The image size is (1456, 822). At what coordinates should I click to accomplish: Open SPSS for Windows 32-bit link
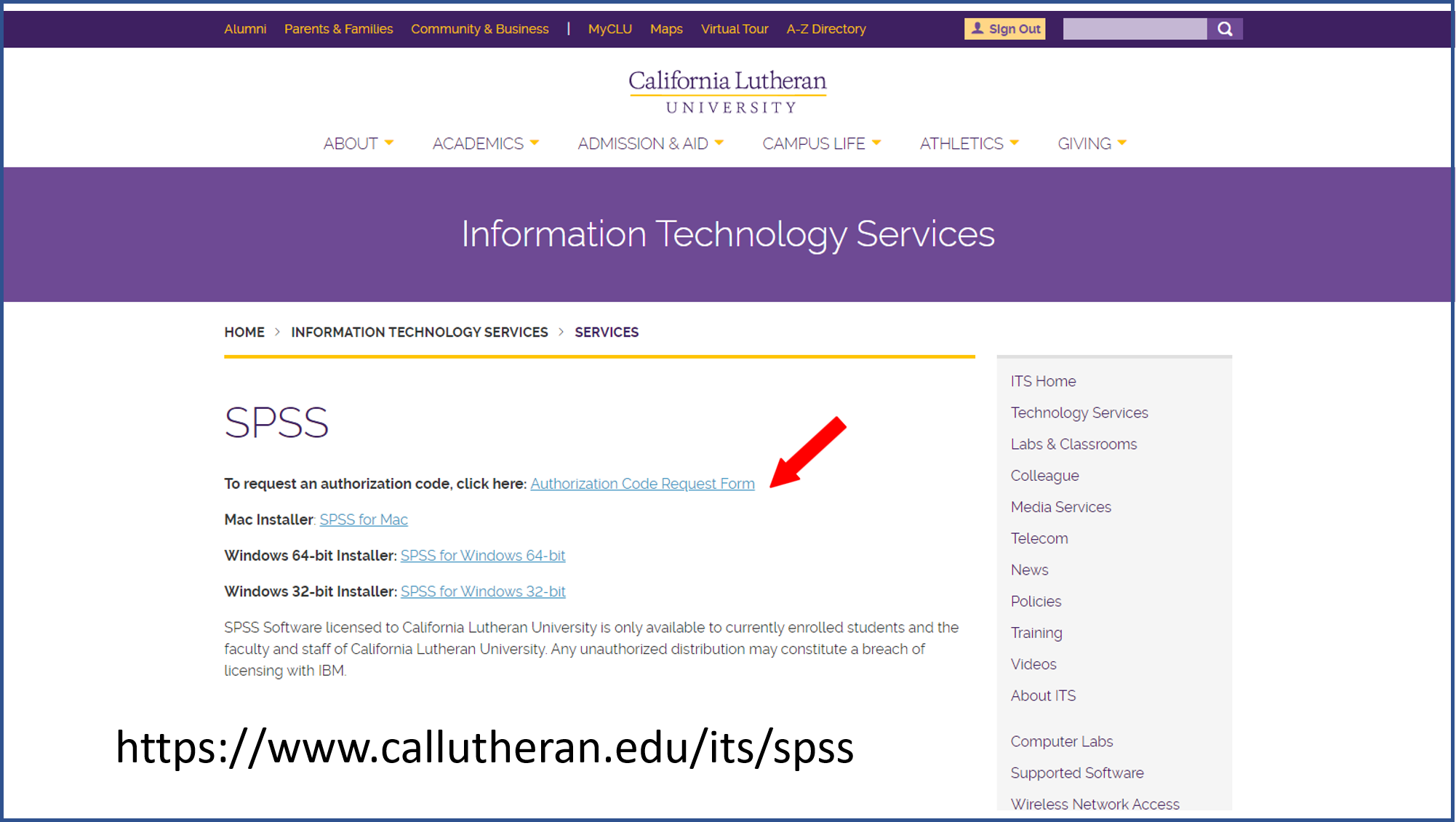483,591
